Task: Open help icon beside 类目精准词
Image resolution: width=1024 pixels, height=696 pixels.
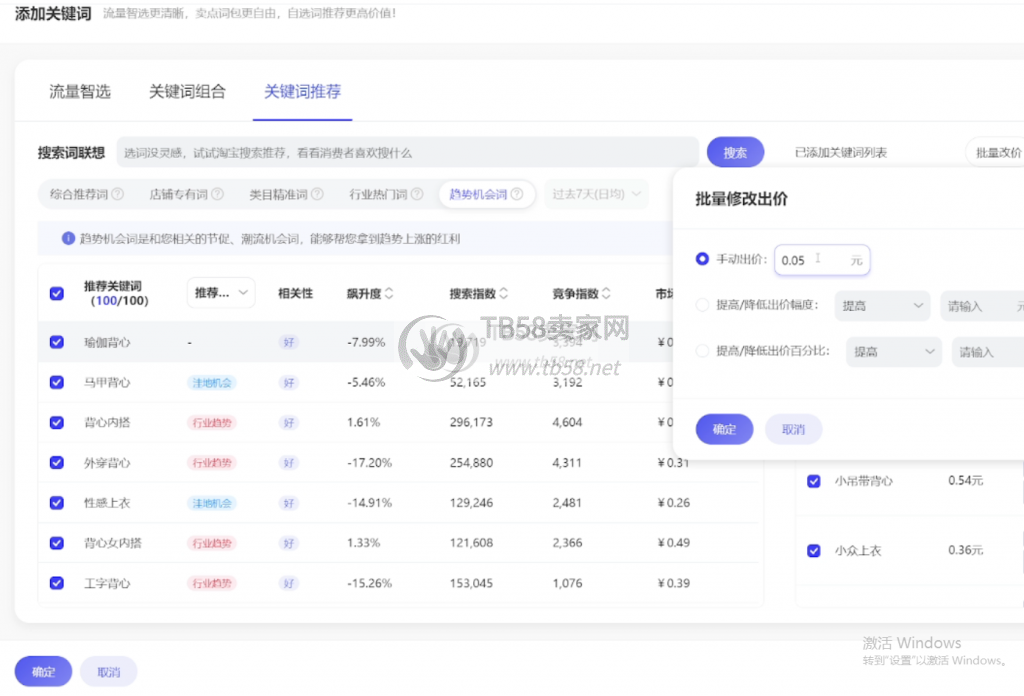Action: 317,194
